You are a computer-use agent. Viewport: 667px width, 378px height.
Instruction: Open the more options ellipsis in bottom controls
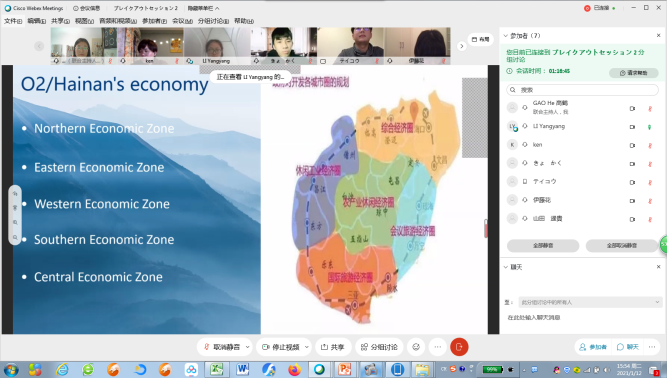tap(438, 347)
